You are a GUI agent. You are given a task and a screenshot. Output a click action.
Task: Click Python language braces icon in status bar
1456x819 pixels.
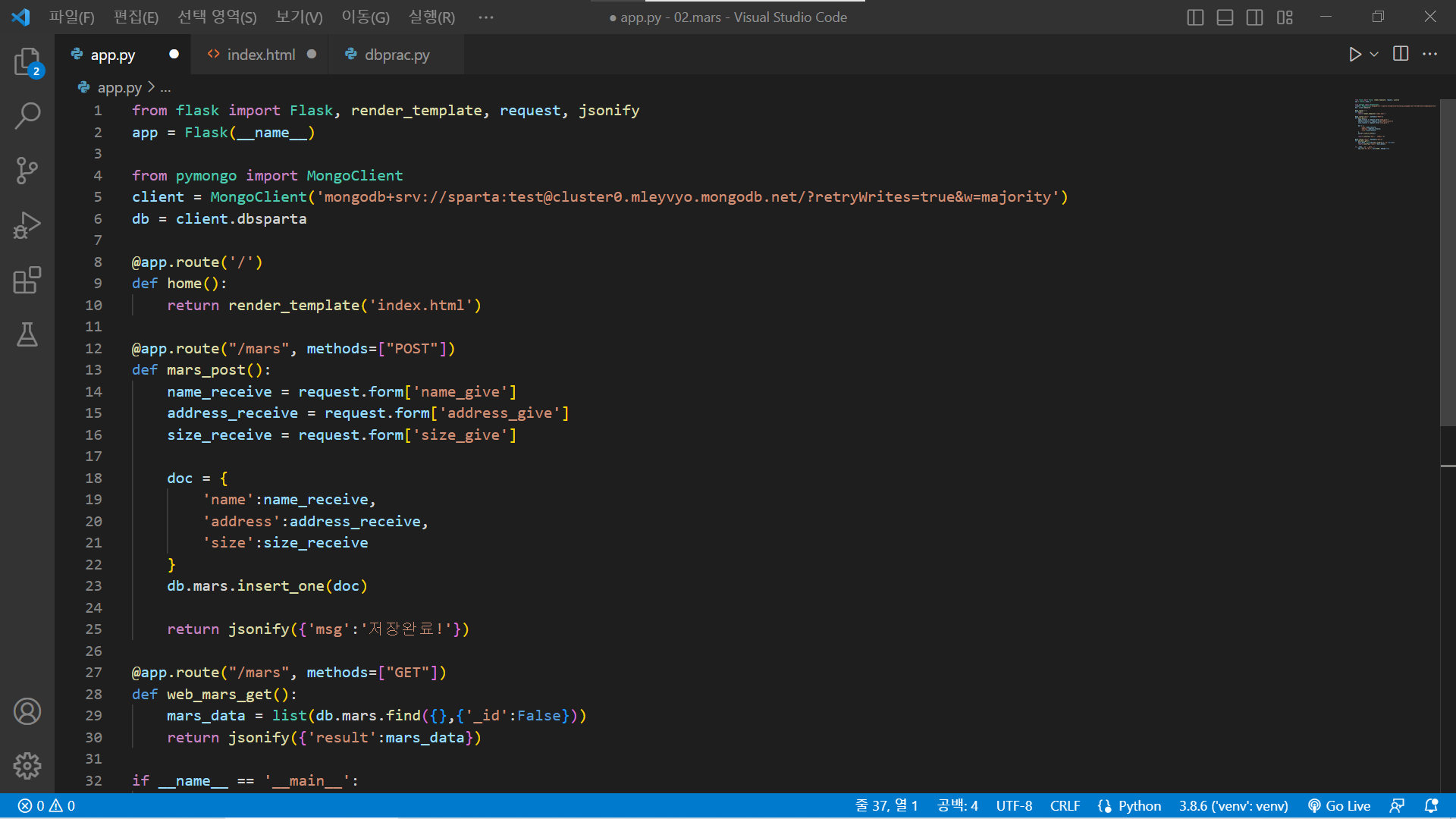1104,805
